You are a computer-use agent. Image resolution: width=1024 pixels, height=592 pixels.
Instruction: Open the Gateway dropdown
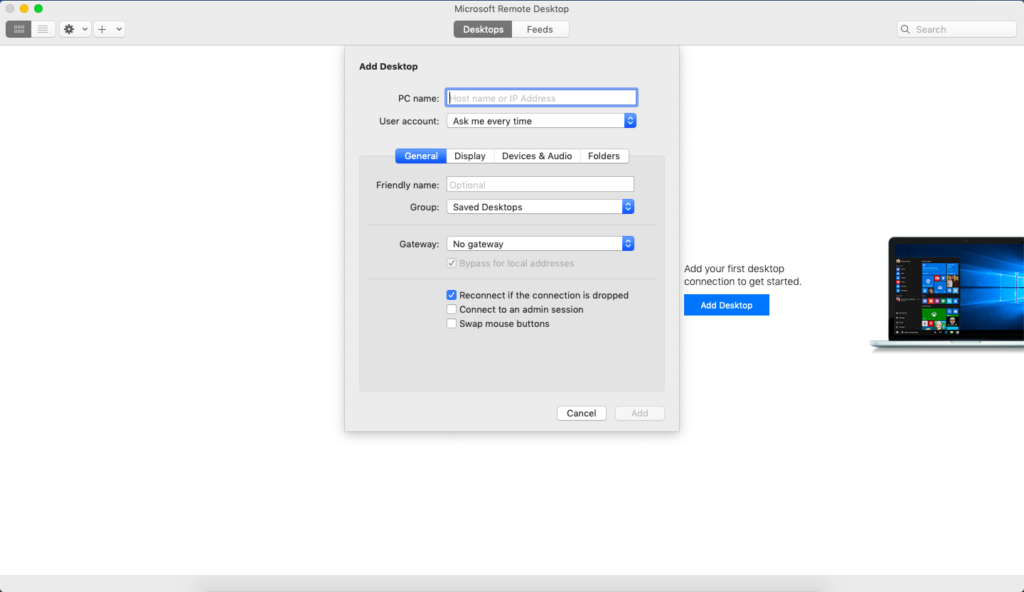tap(540, 243)
